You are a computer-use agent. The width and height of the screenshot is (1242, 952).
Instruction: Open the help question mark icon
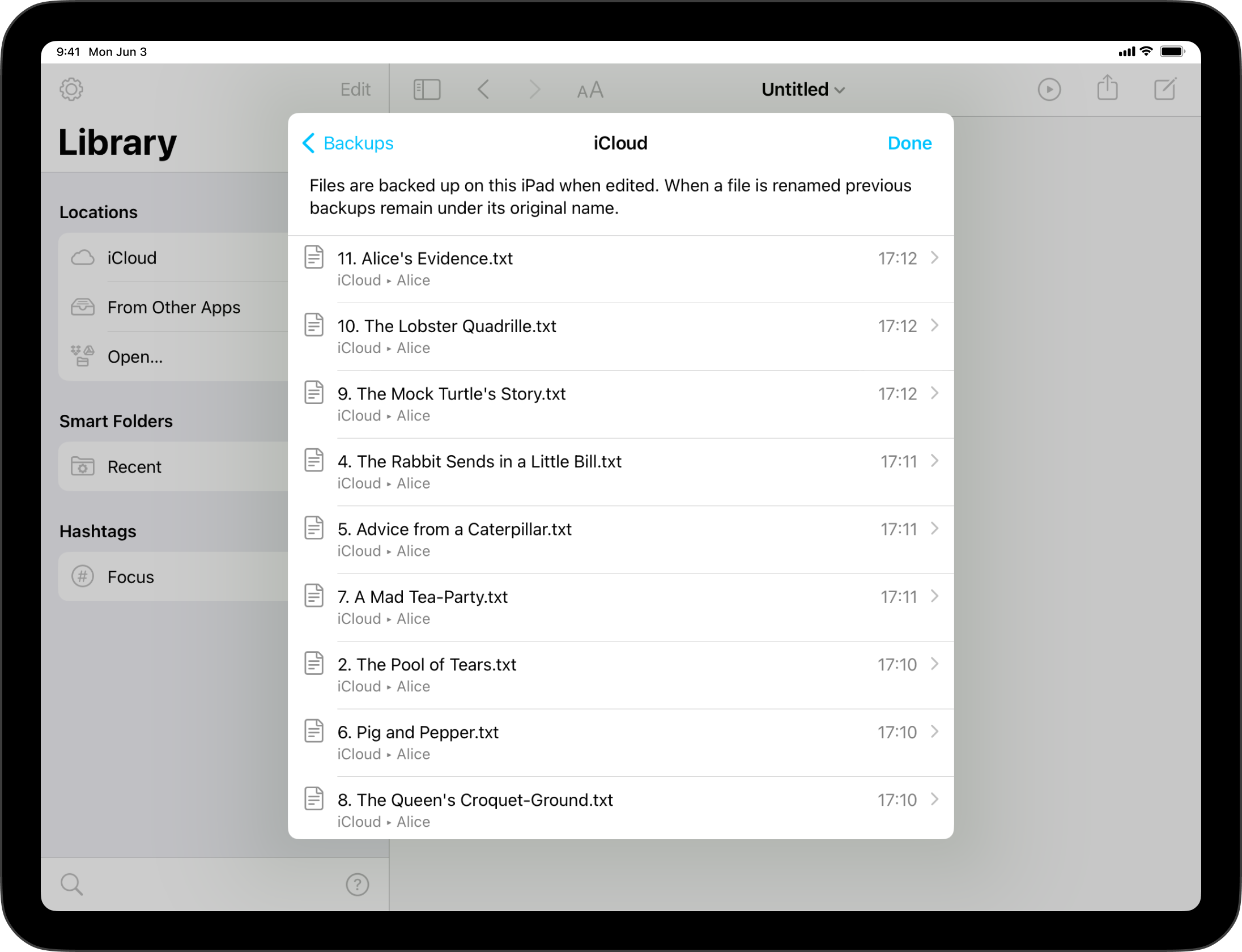[x=357, y=884]
